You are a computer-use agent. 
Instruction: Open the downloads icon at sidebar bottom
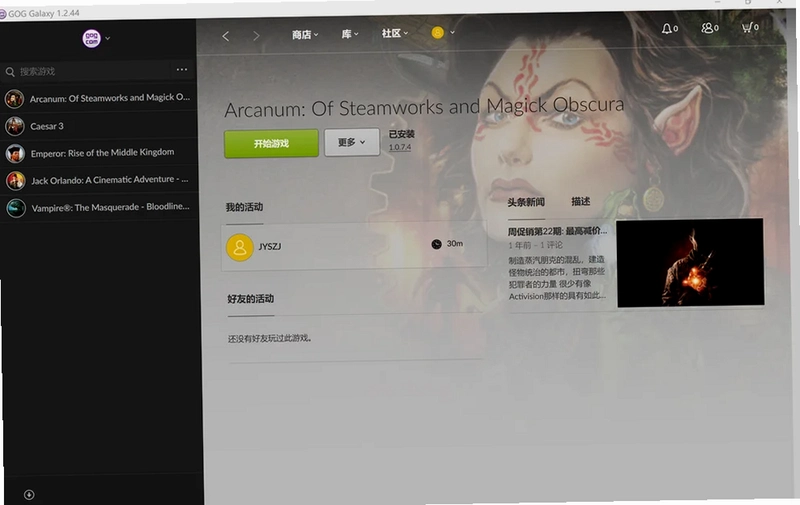point(29,495)
